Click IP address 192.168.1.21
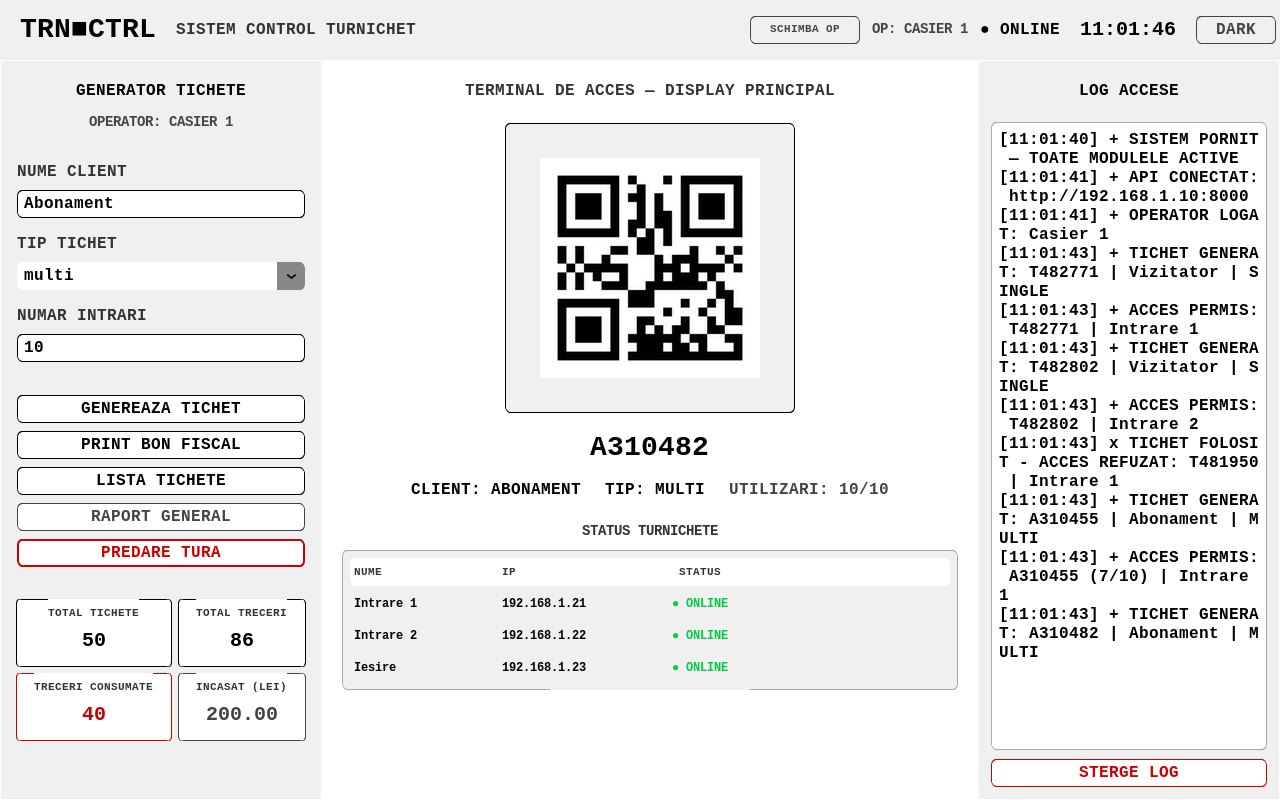1280x800 pixels. [544, 603]
